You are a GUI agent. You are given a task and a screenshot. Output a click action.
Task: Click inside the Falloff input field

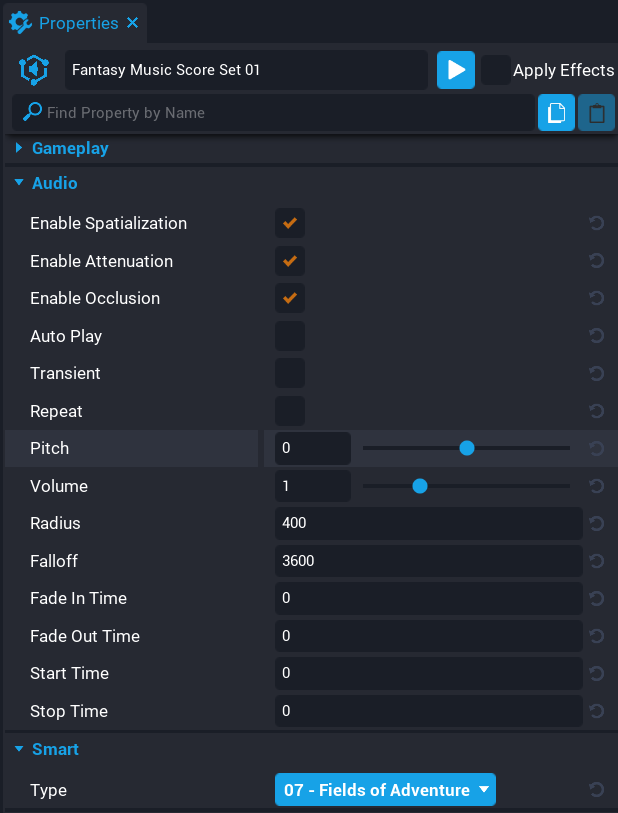coord(428,561)
